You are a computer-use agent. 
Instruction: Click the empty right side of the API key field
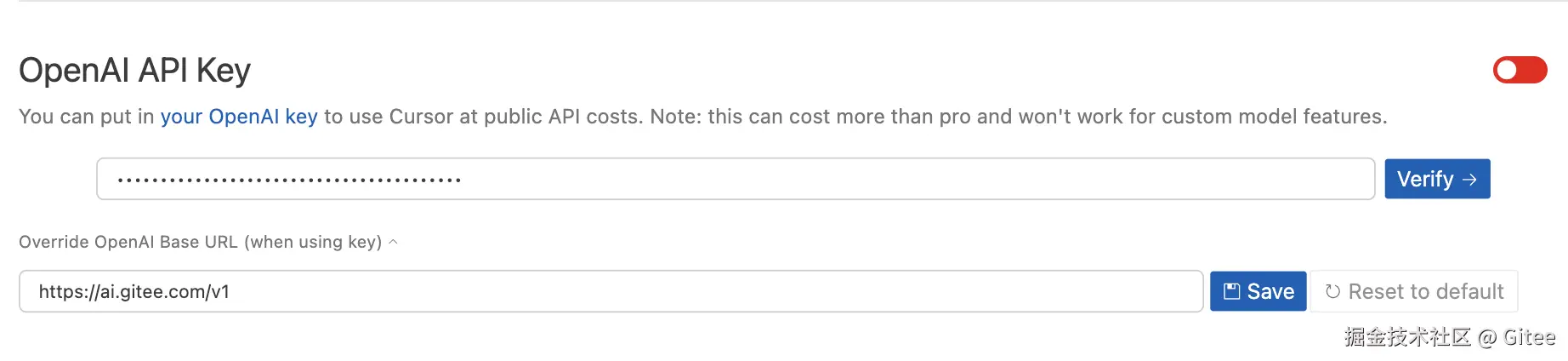(x=1105, y=179)
